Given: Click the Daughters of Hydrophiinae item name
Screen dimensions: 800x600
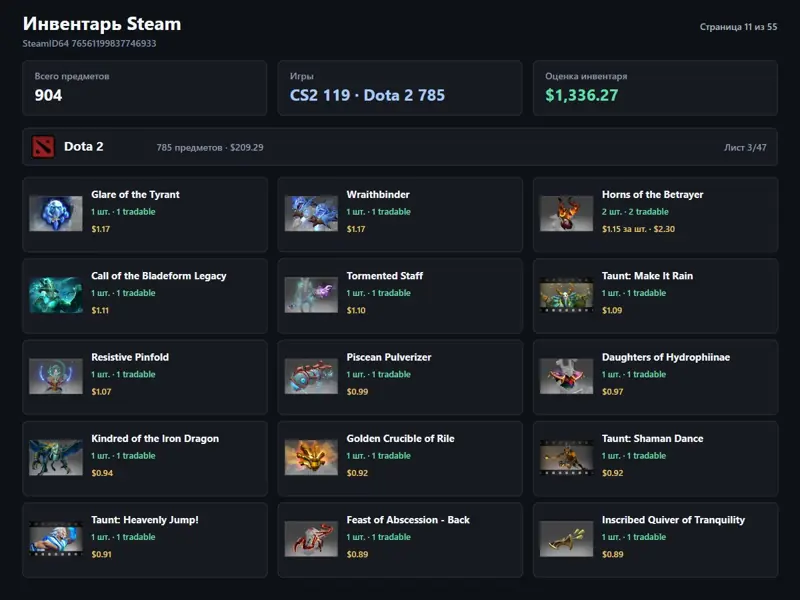Looking at the screenshot, I should (665, 357).
